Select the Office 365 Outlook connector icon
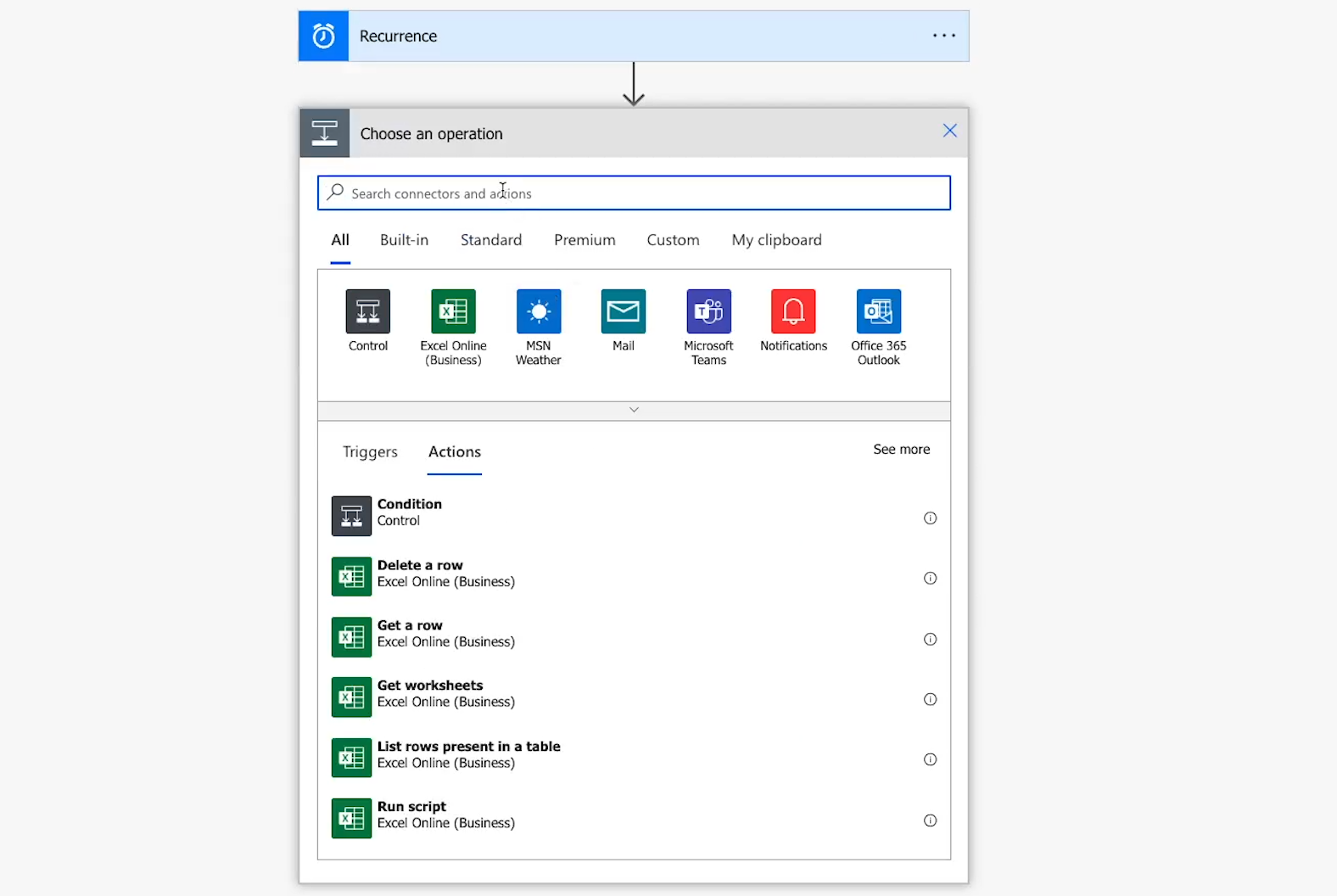Screen dimensions: 1337x896 coord(879,311)
